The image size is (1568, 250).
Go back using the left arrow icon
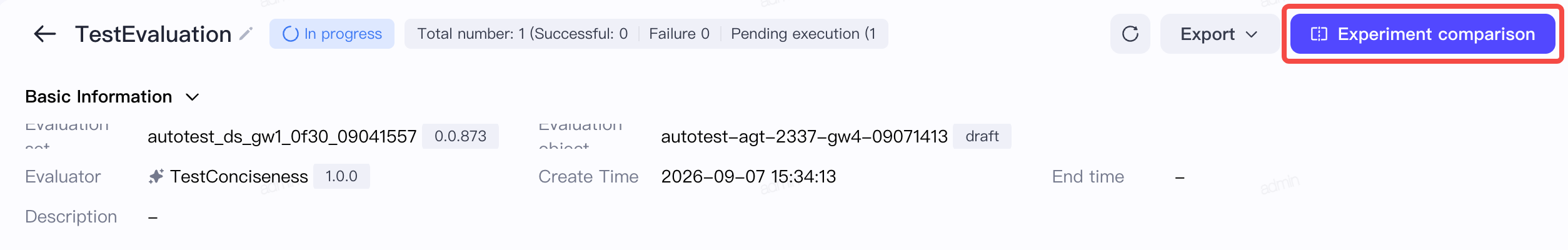pos(44,34)
